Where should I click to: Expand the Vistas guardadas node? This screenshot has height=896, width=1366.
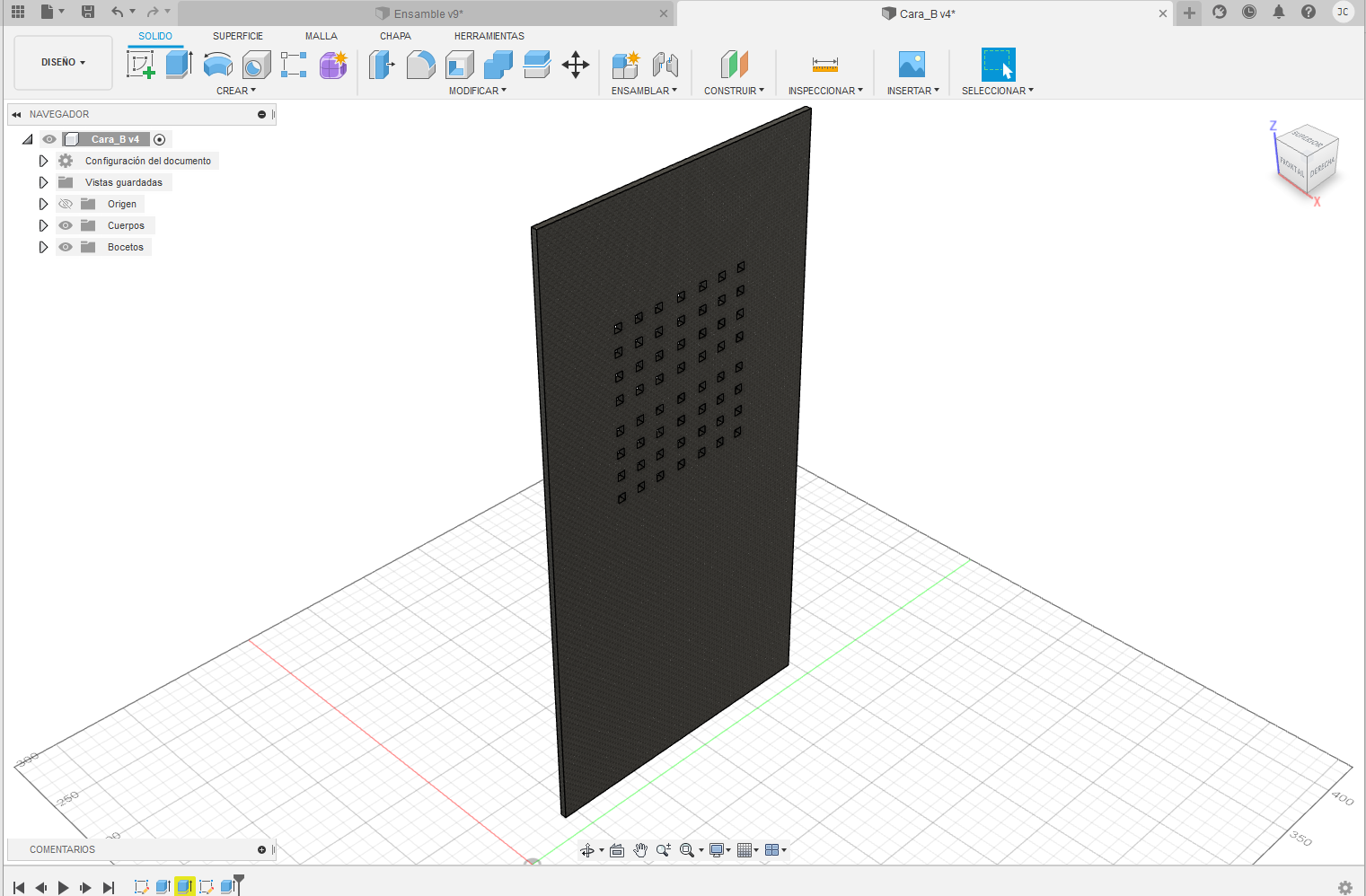(43, 182)
